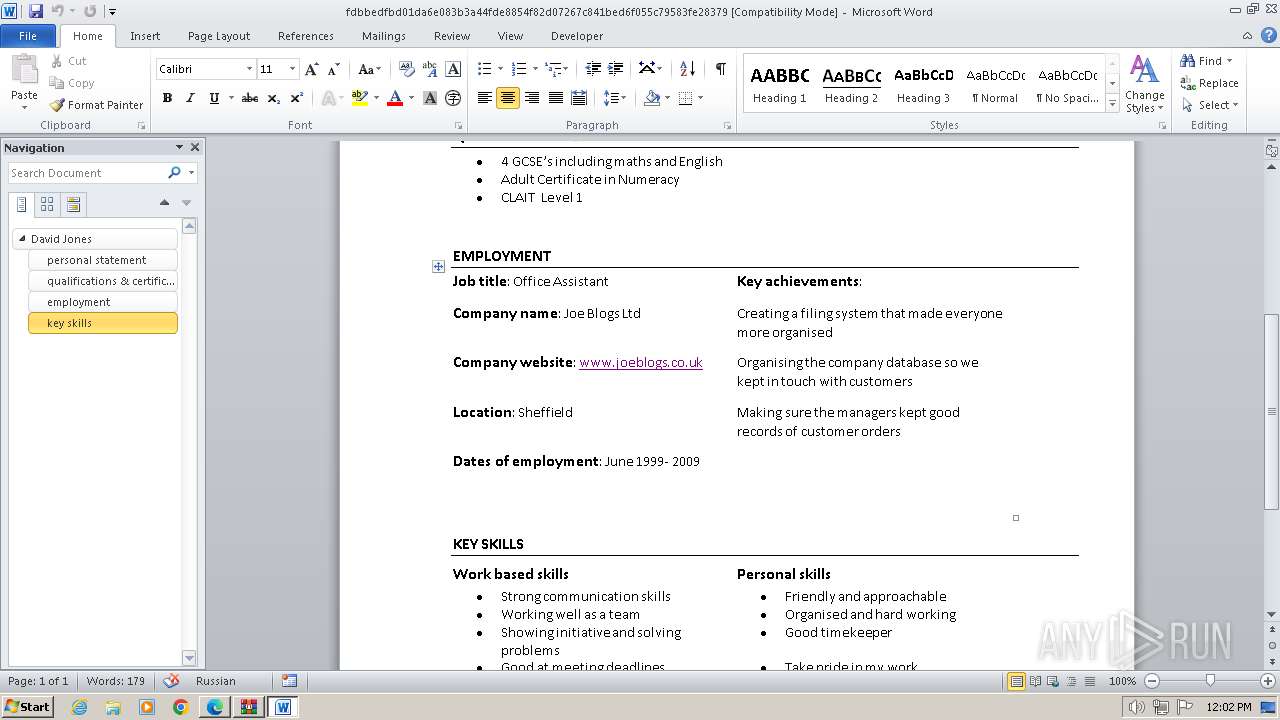Click www.joeblogs.co.uk hyperlink
Viewport: 1280px width, 720px height.
tap(641, 362)
